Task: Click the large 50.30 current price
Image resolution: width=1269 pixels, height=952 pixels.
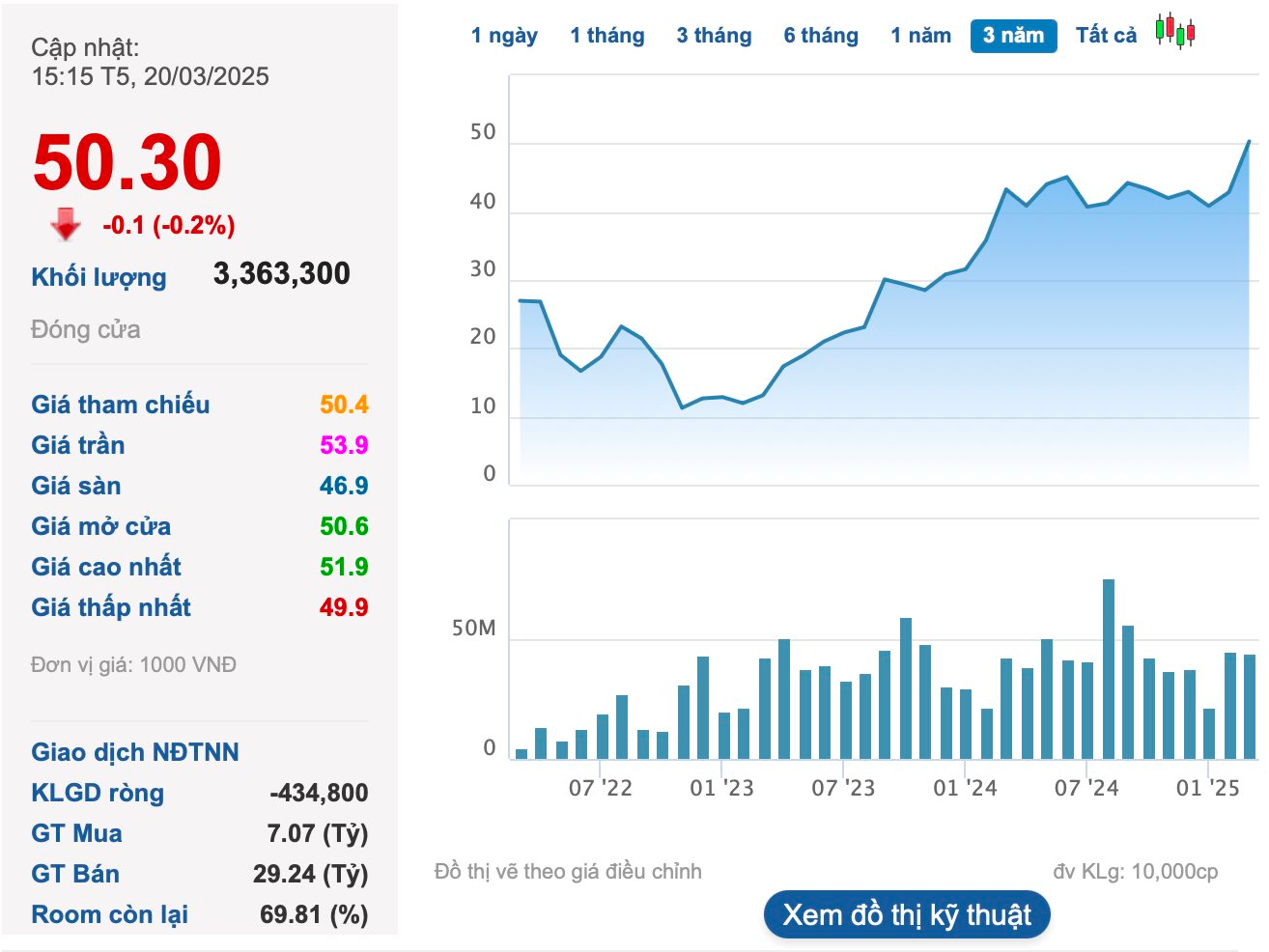Action: point(127,162)
